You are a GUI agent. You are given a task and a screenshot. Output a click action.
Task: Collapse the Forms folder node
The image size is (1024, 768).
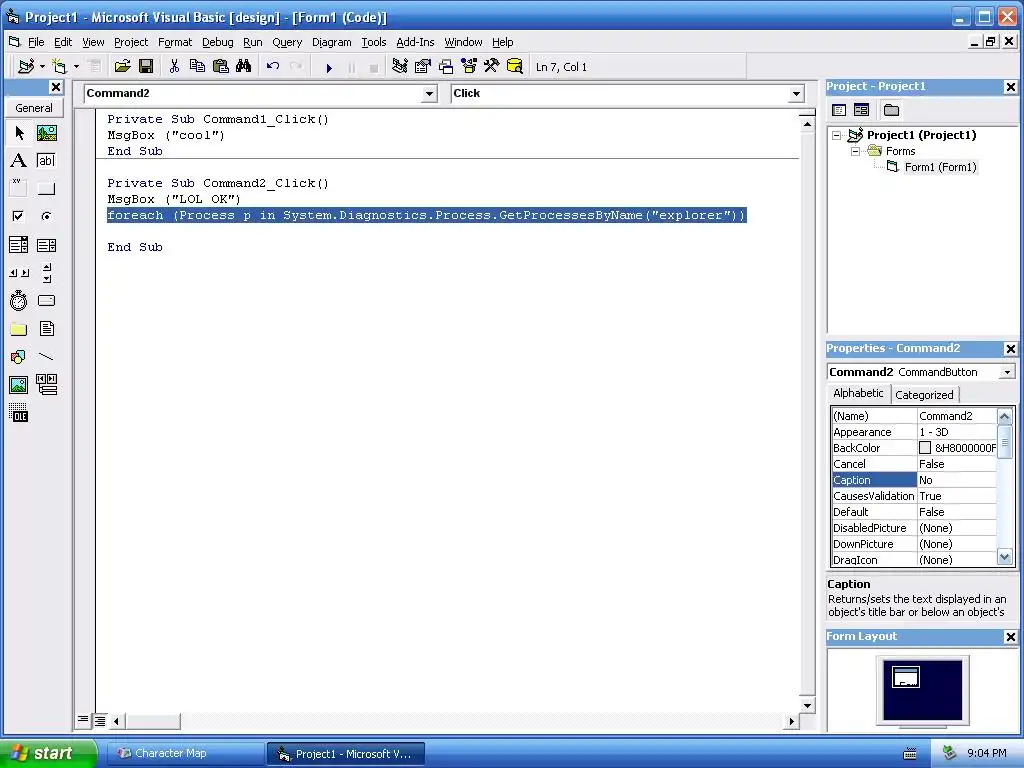click(855, 152)
